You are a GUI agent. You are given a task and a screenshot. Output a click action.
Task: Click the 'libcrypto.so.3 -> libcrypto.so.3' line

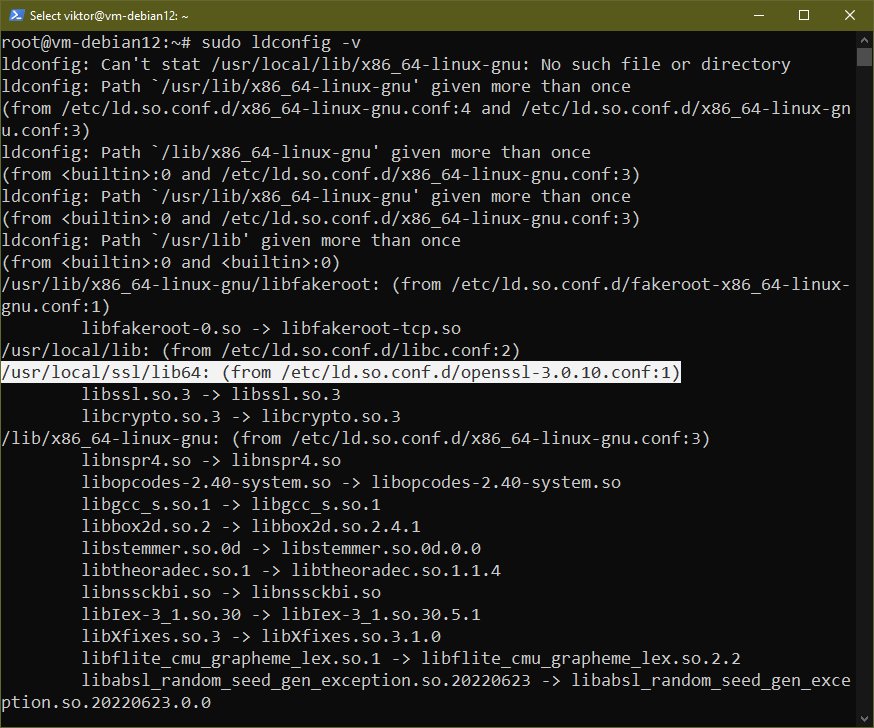pyautogui.click(x=241, y=416)
